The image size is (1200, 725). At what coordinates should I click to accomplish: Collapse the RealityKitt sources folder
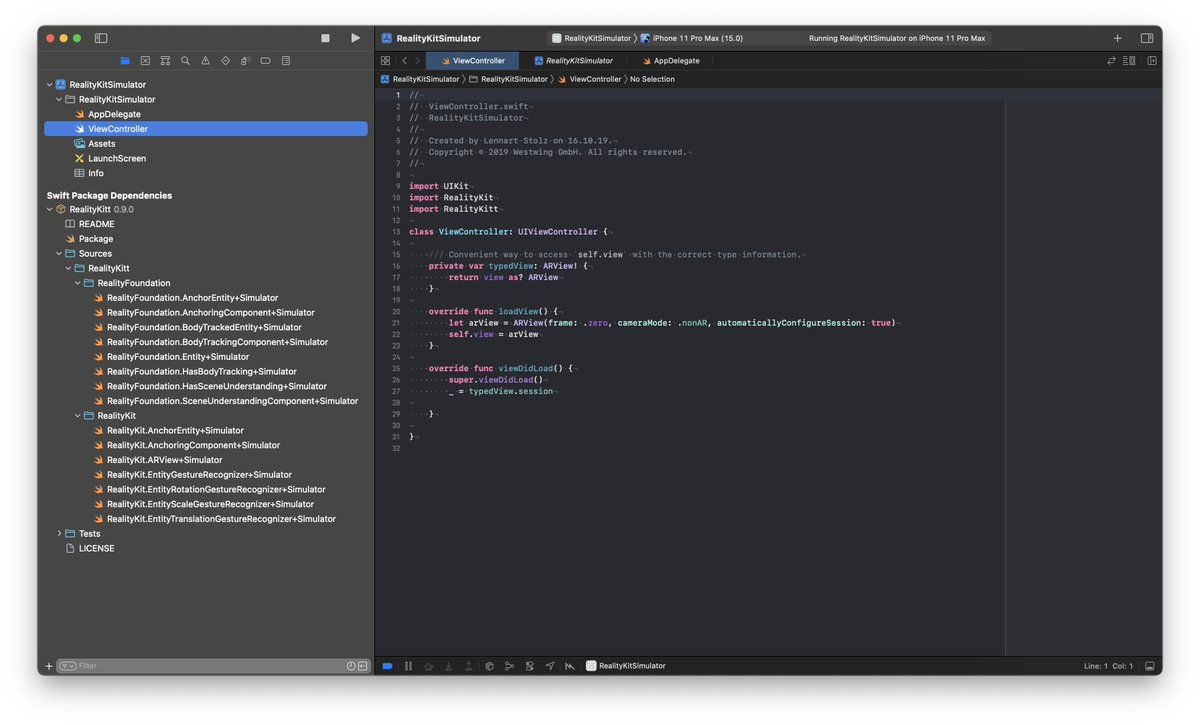[x=68, y=269]
